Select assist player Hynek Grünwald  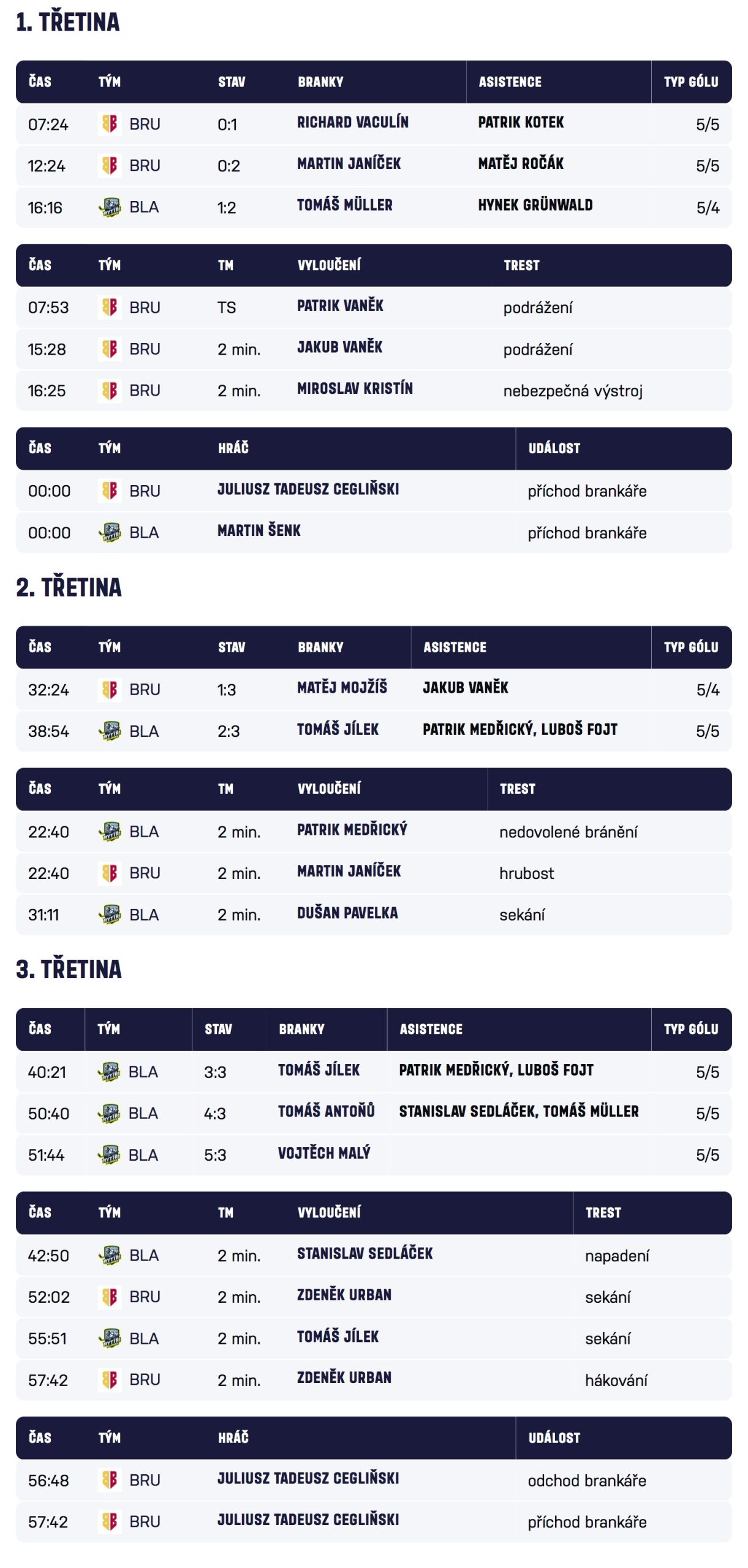(x=535, y=205)
